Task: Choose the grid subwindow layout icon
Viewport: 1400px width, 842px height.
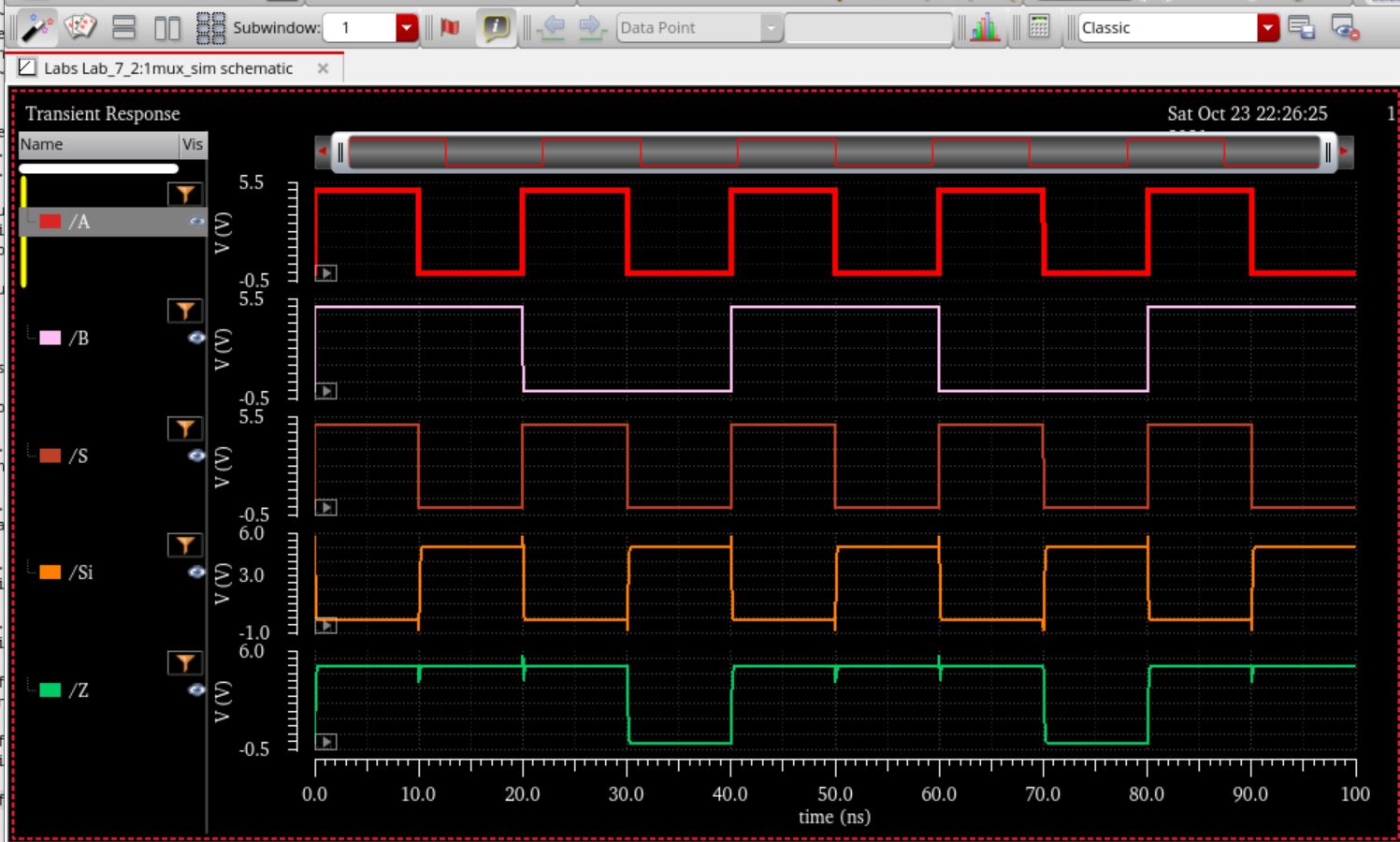Action: click(210, 28)
